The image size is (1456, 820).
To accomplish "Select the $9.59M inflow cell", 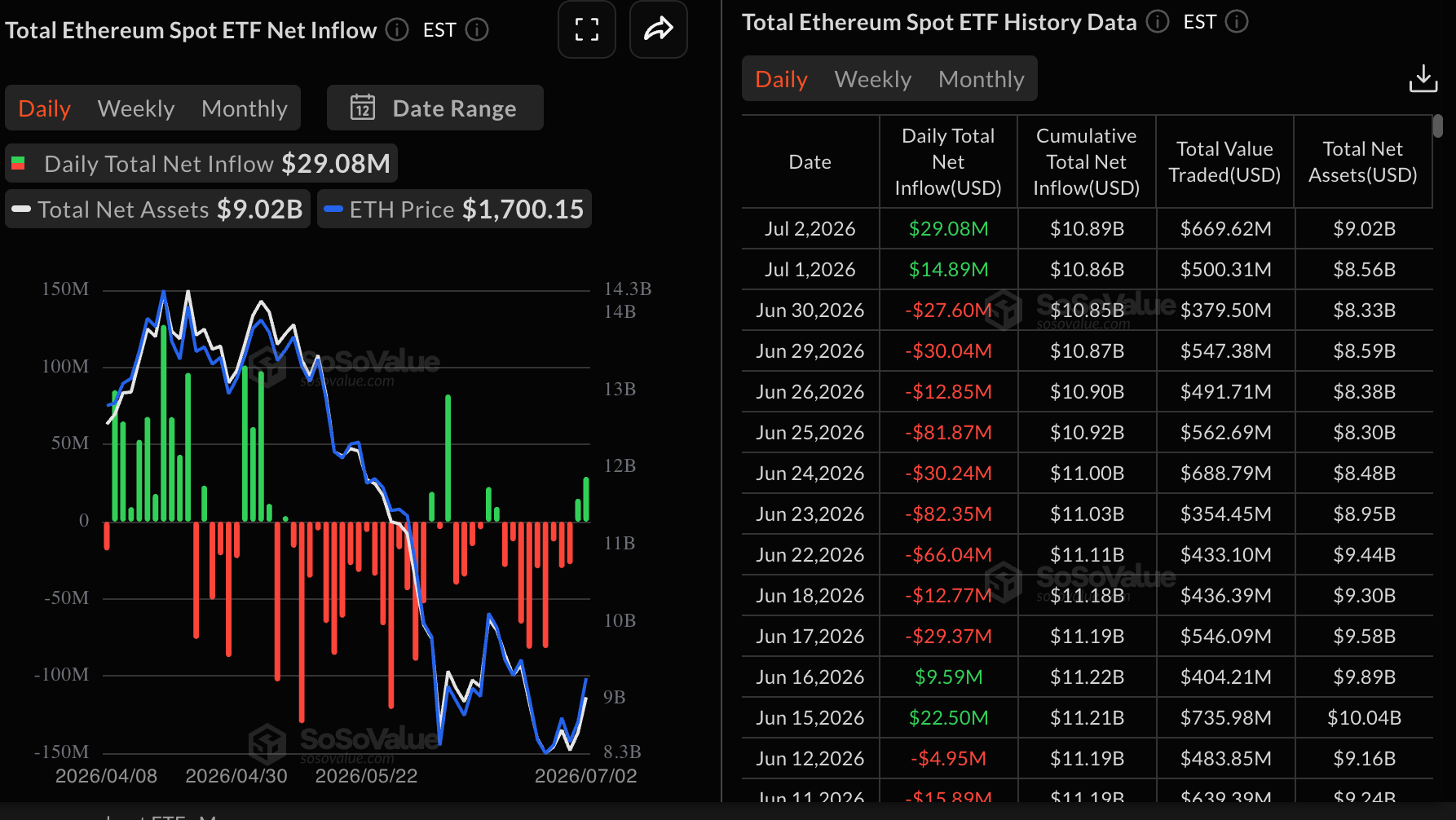I will (948, 677).
